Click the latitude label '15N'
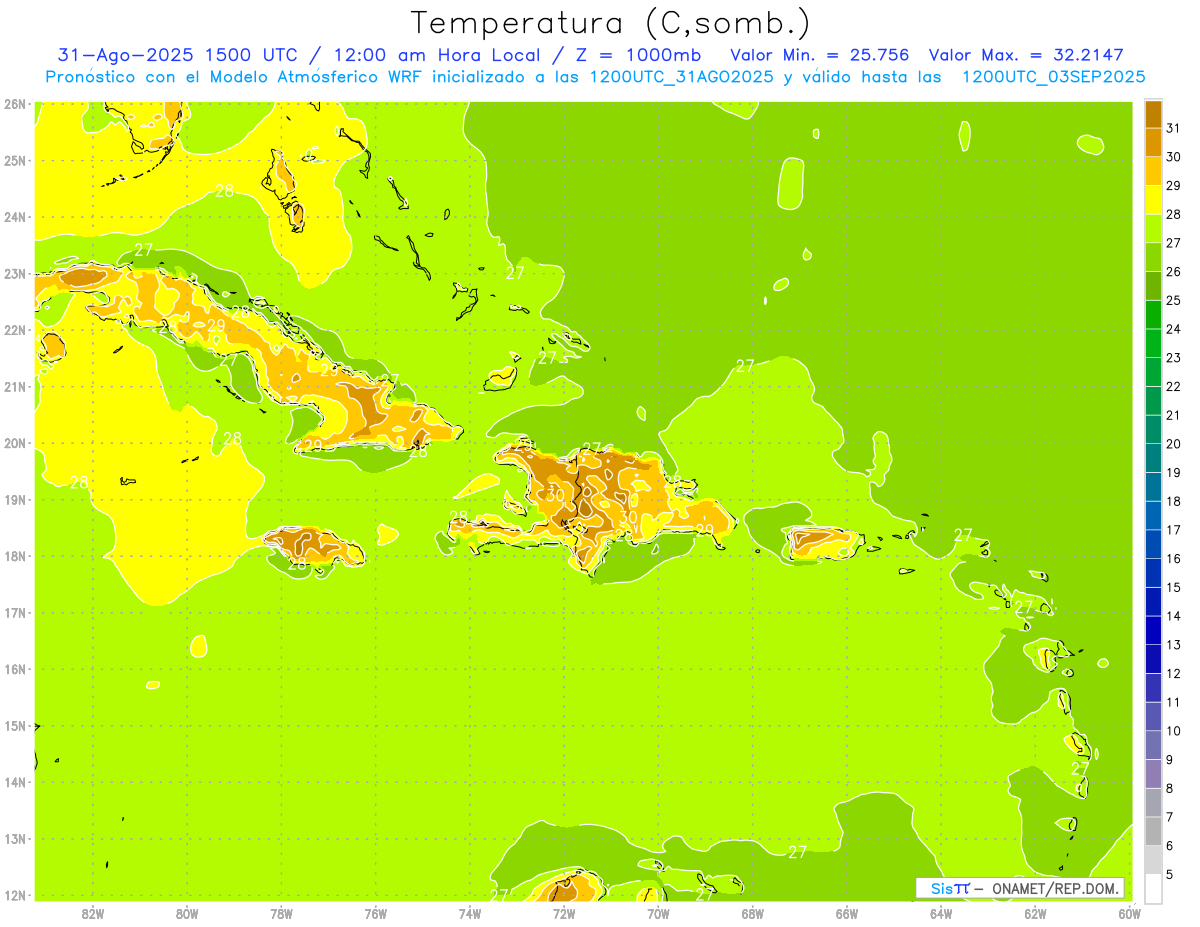 [x=14, y=726]
